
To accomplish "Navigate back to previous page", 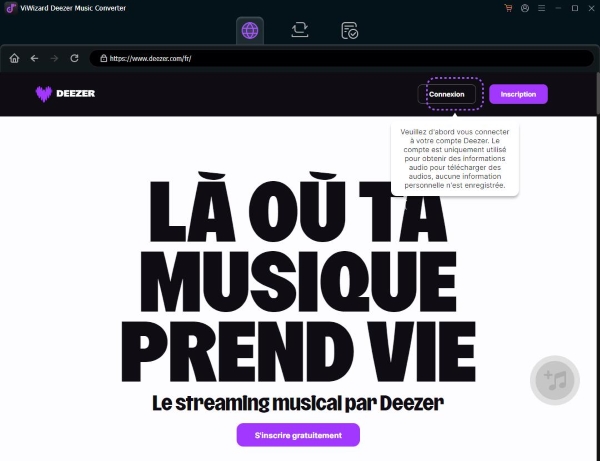I will [34, 58].
